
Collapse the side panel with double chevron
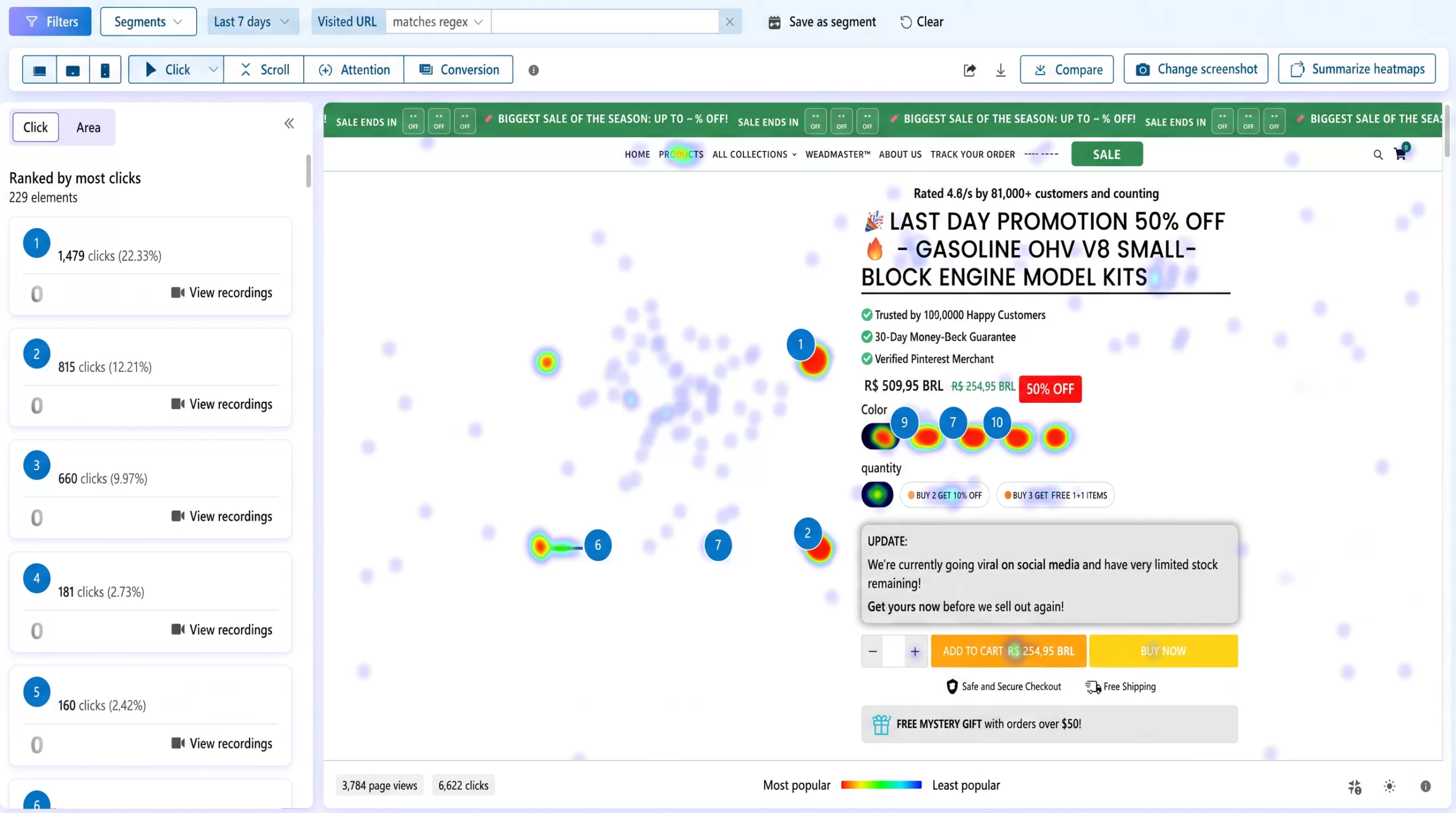[x=289, y=123]
